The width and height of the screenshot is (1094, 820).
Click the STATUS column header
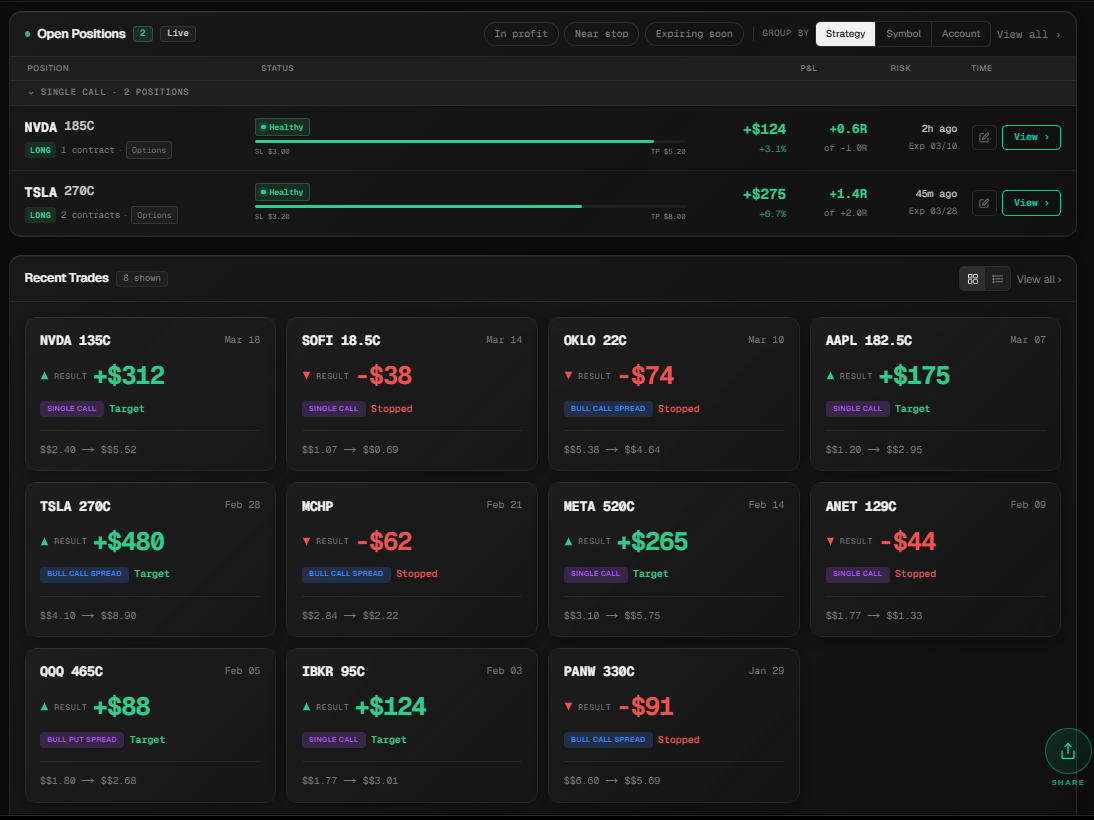(x=277, y=68)
